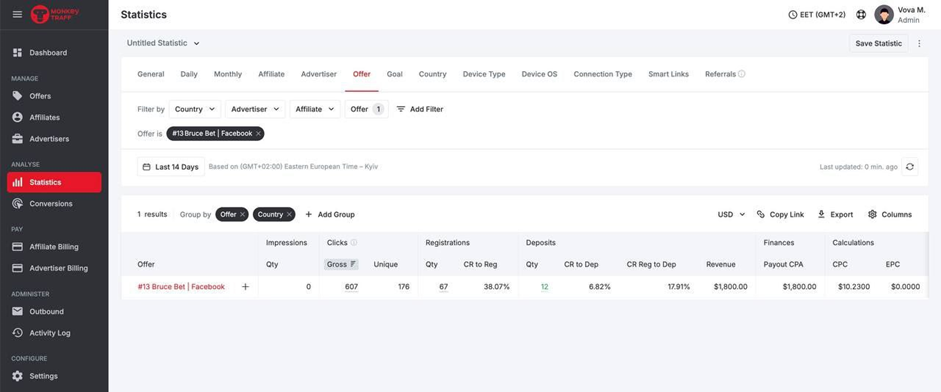
Task: Click the Referrals info icon
Action: pyautogui.click(x=742, y=74)
